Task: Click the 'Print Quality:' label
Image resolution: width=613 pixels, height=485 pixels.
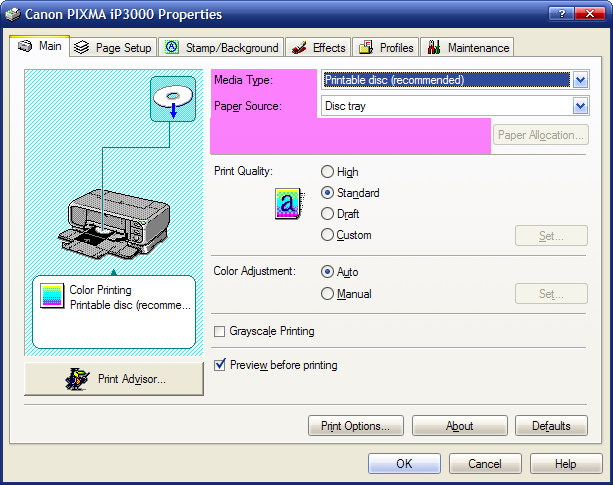Action: (244, 171)
